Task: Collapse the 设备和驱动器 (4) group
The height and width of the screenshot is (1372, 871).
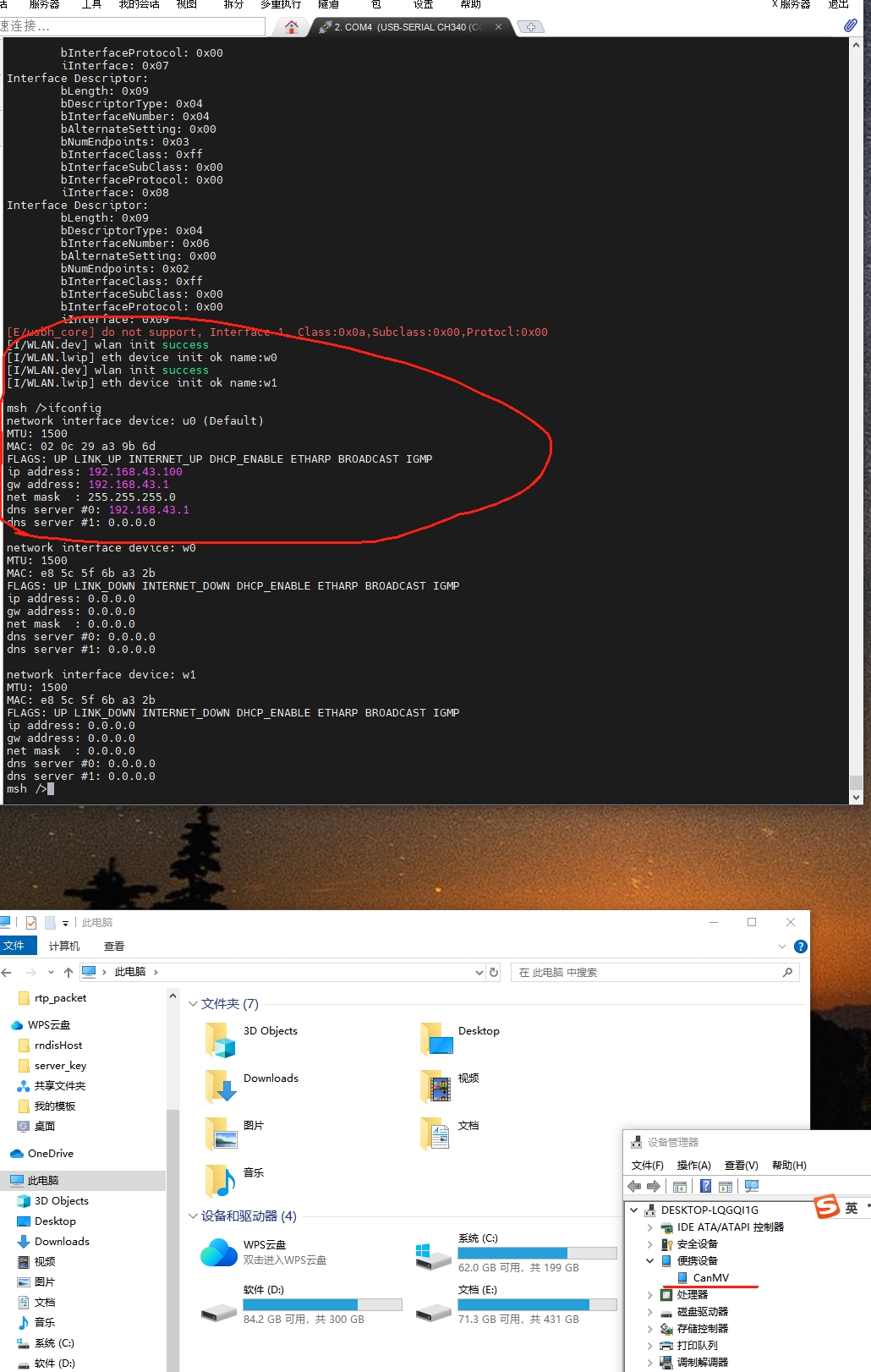Action: [193, 1216]
